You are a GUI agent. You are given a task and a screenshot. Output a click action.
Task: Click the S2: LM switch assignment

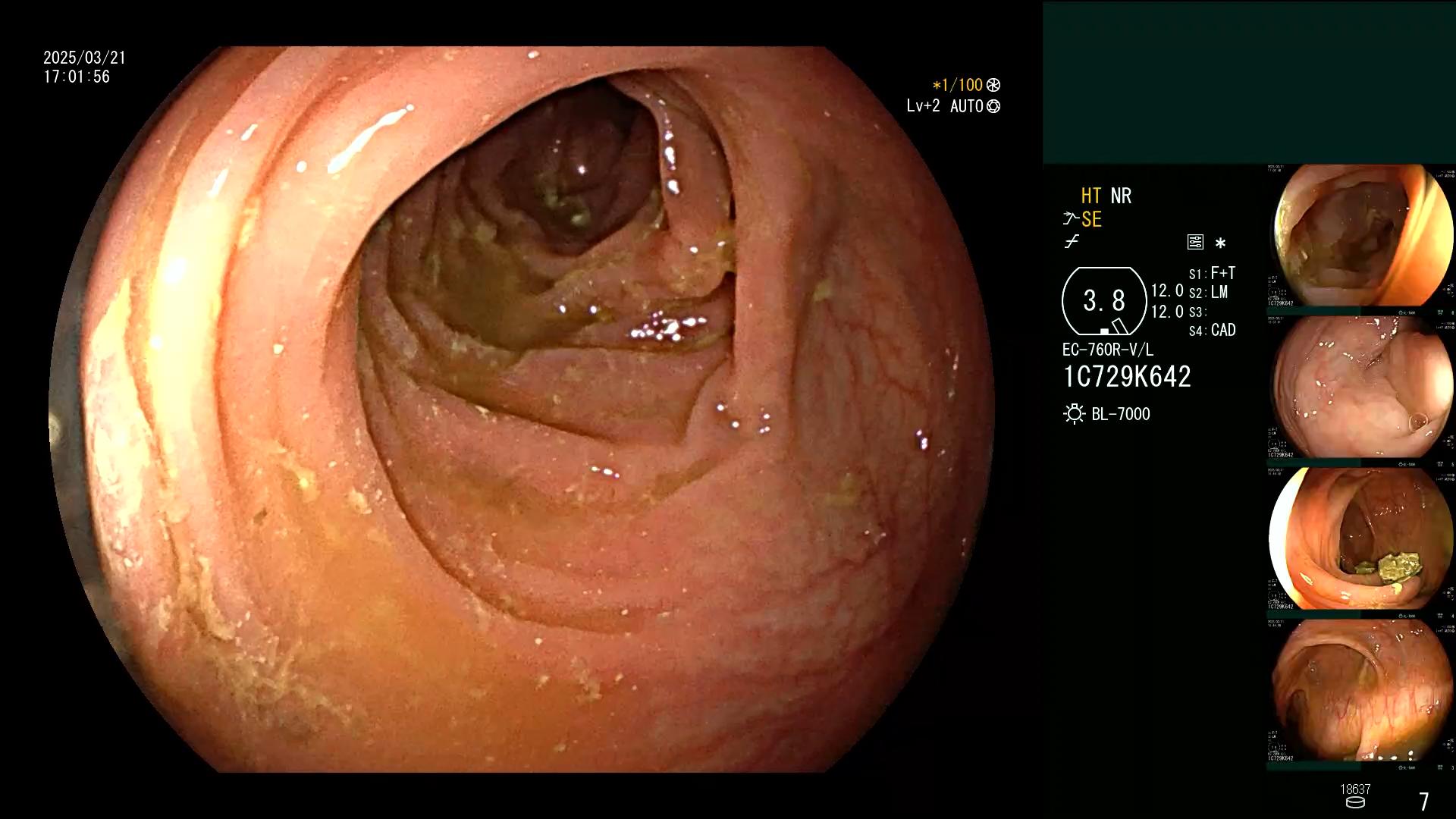tap(1208, 293)
